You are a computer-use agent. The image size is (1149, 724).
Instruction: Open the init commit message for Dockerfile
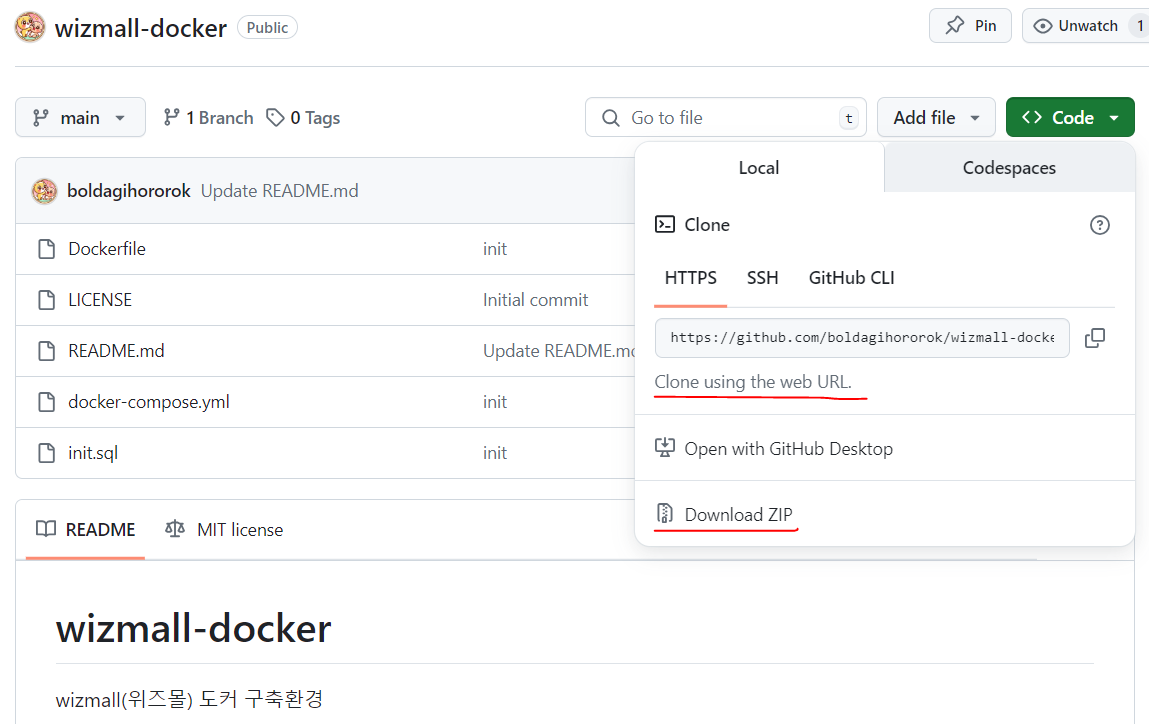[x=495, y=249]
